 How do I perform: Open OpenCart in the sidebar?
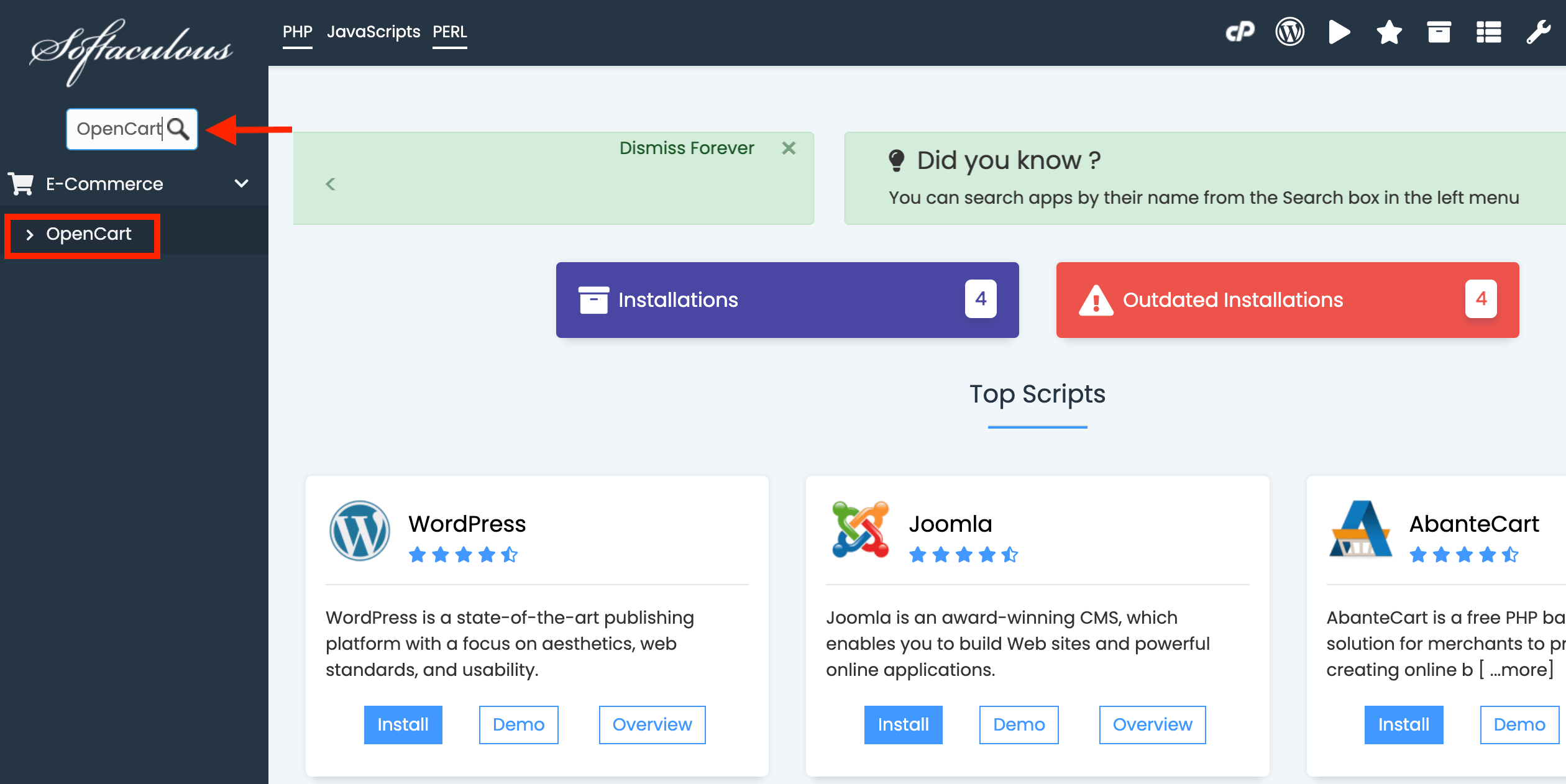click(88, 234)
